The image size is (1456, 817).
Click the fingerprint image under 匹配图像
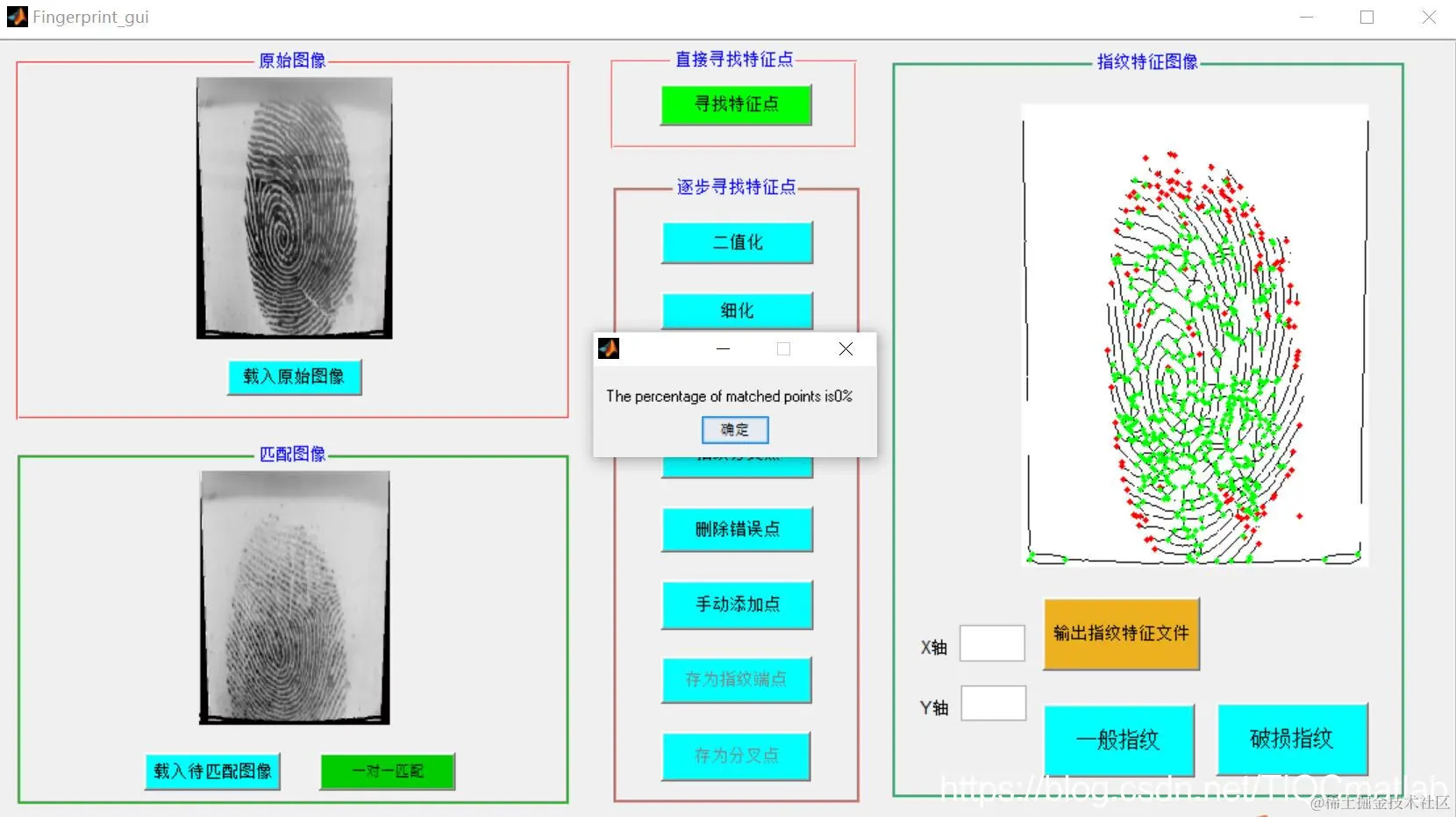click(295, 598)
